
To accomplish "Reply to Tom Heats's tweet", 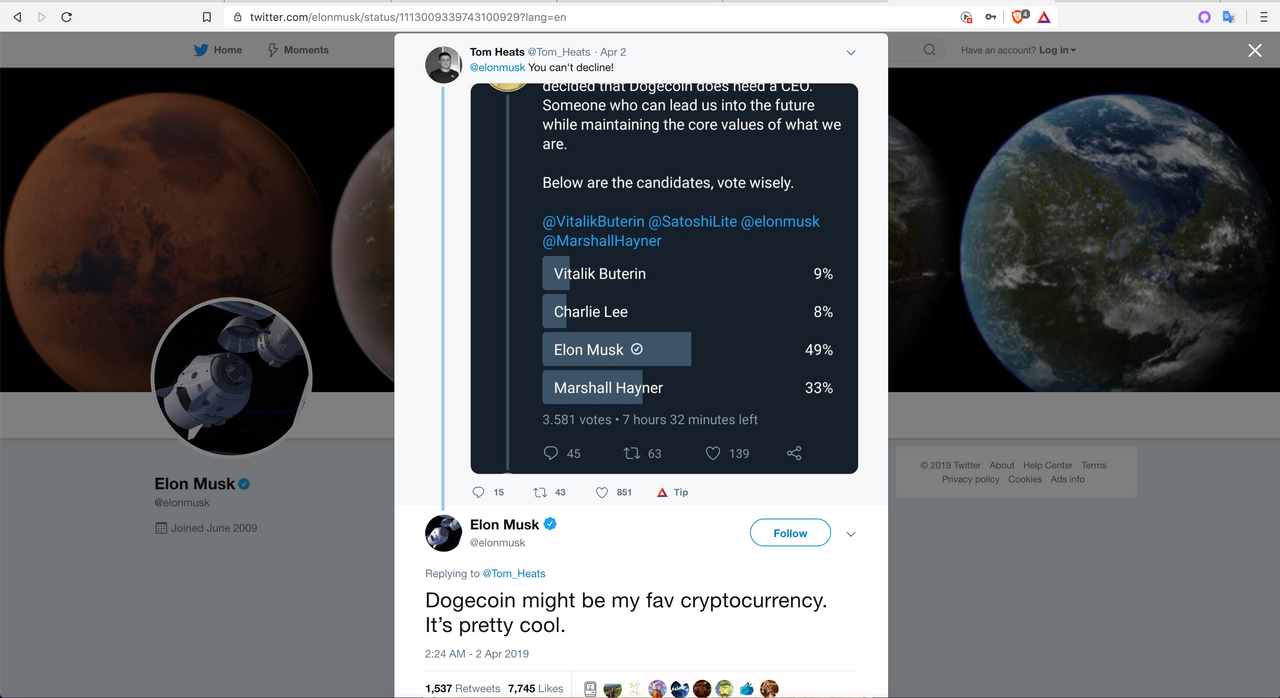I will pos(478,492).
